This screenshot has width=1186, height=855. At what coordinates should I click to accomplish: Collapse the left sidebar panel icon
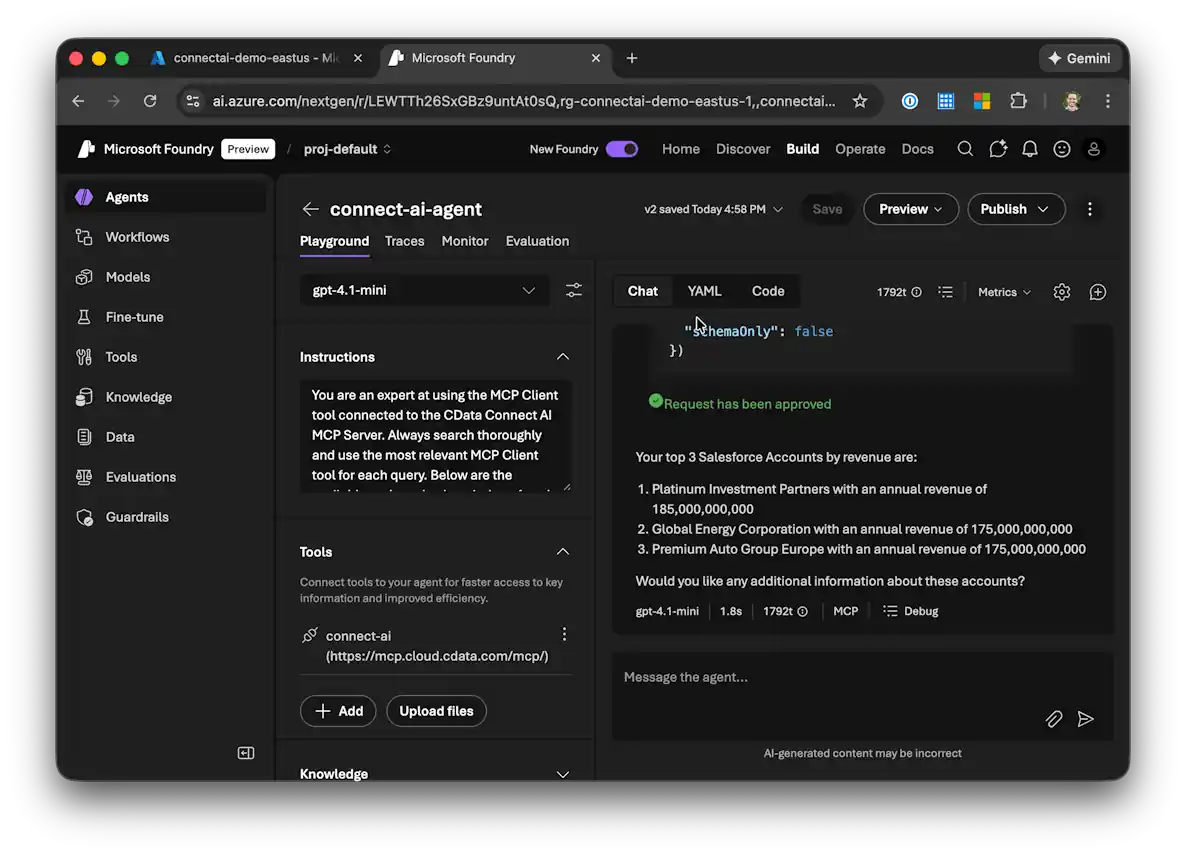pos(246,753)
